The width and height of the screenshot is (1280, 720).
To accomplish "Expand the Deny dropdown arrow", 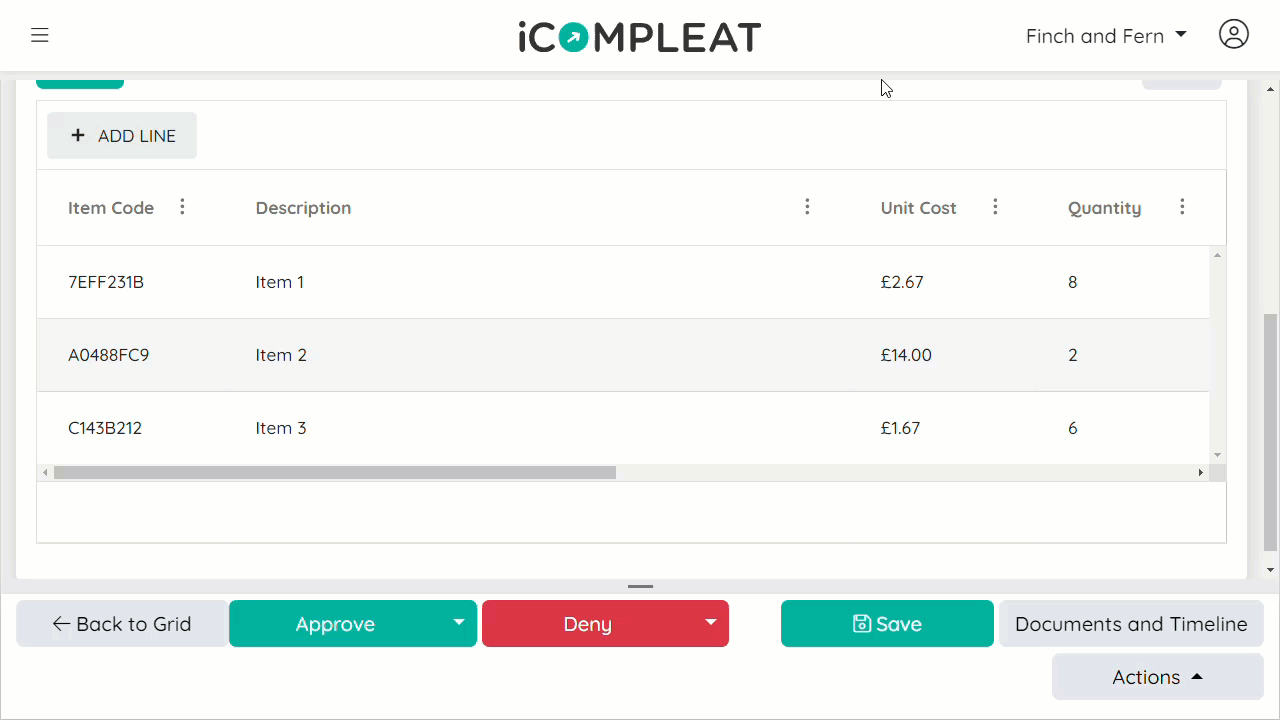I will pos(711,623).
